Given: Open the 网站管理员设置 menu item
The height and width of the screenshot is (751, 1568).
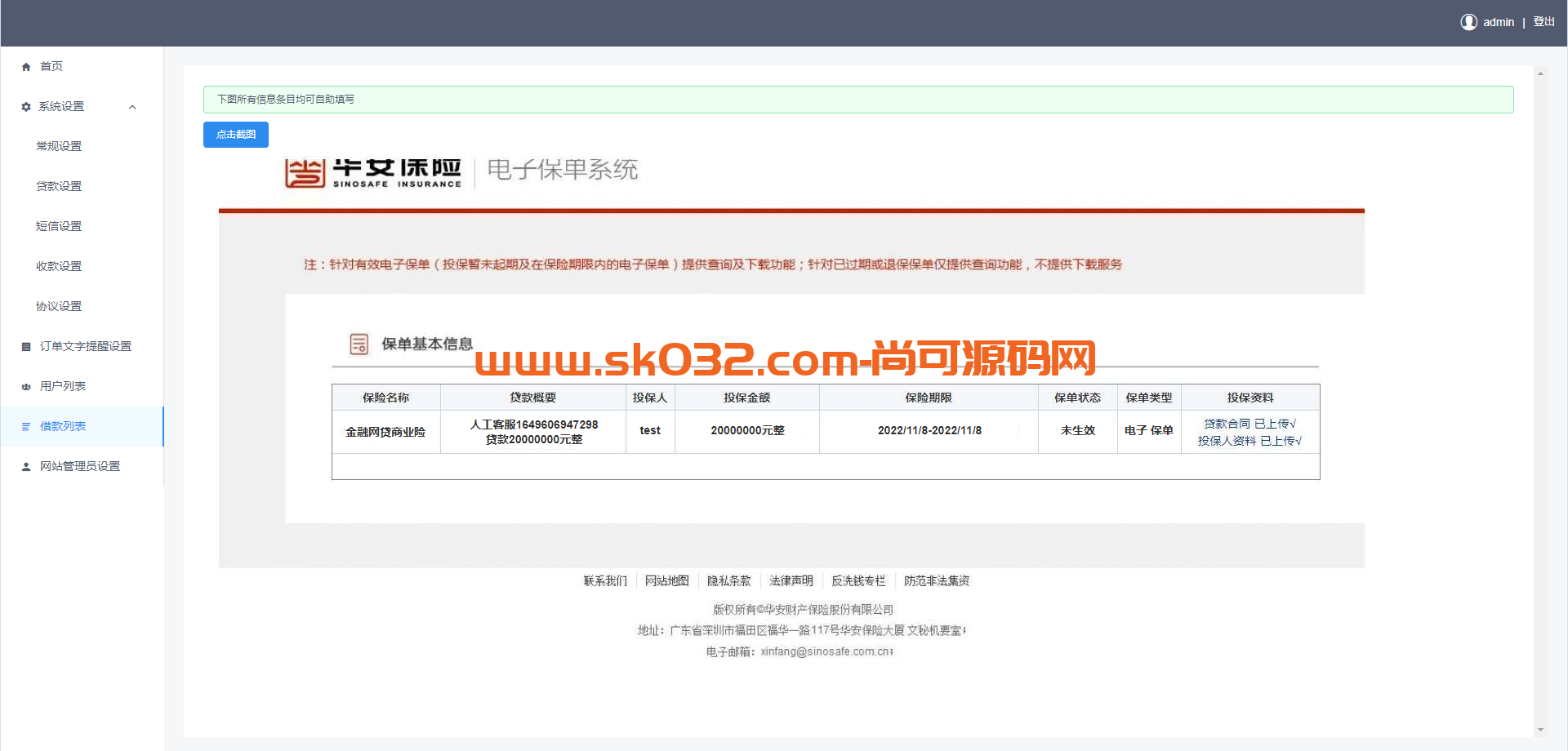Looking at the screenshot, I should pyautogui.click(x=82, y=466).
